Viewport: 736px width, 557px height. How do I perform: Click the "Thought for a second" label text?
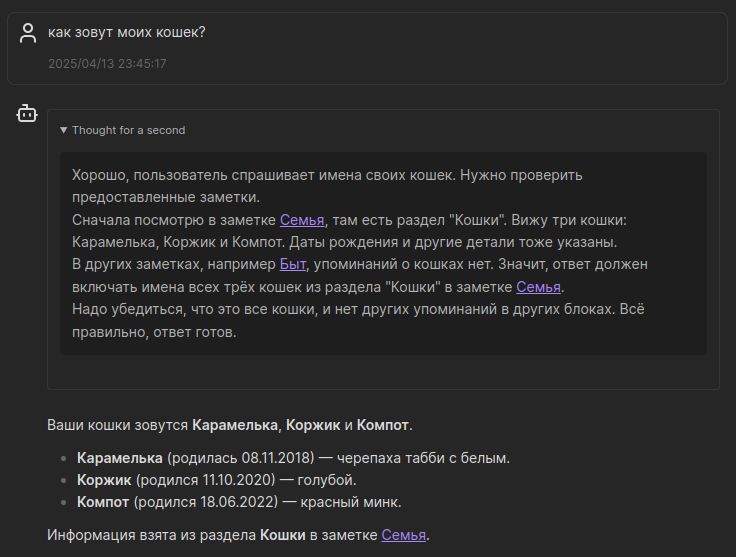pos(128,130)
